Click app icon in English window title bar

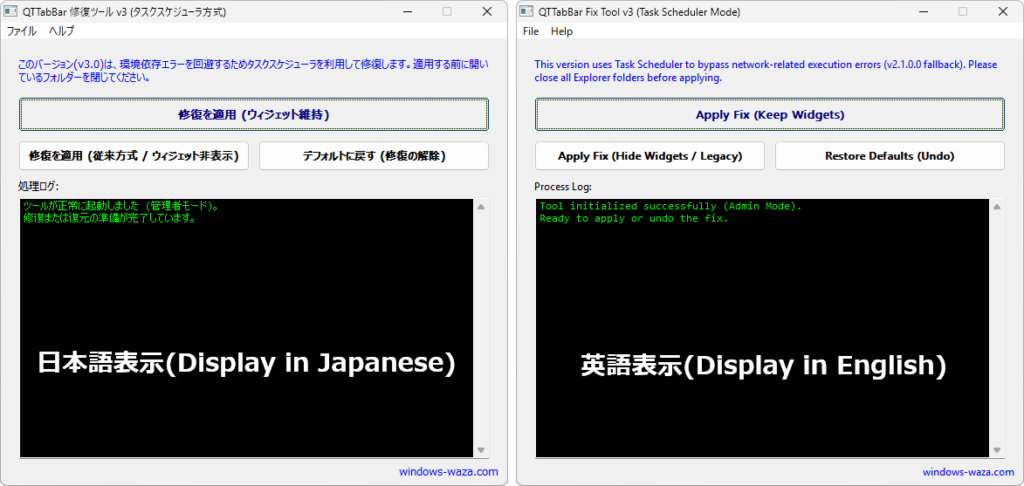pos(526,11)
